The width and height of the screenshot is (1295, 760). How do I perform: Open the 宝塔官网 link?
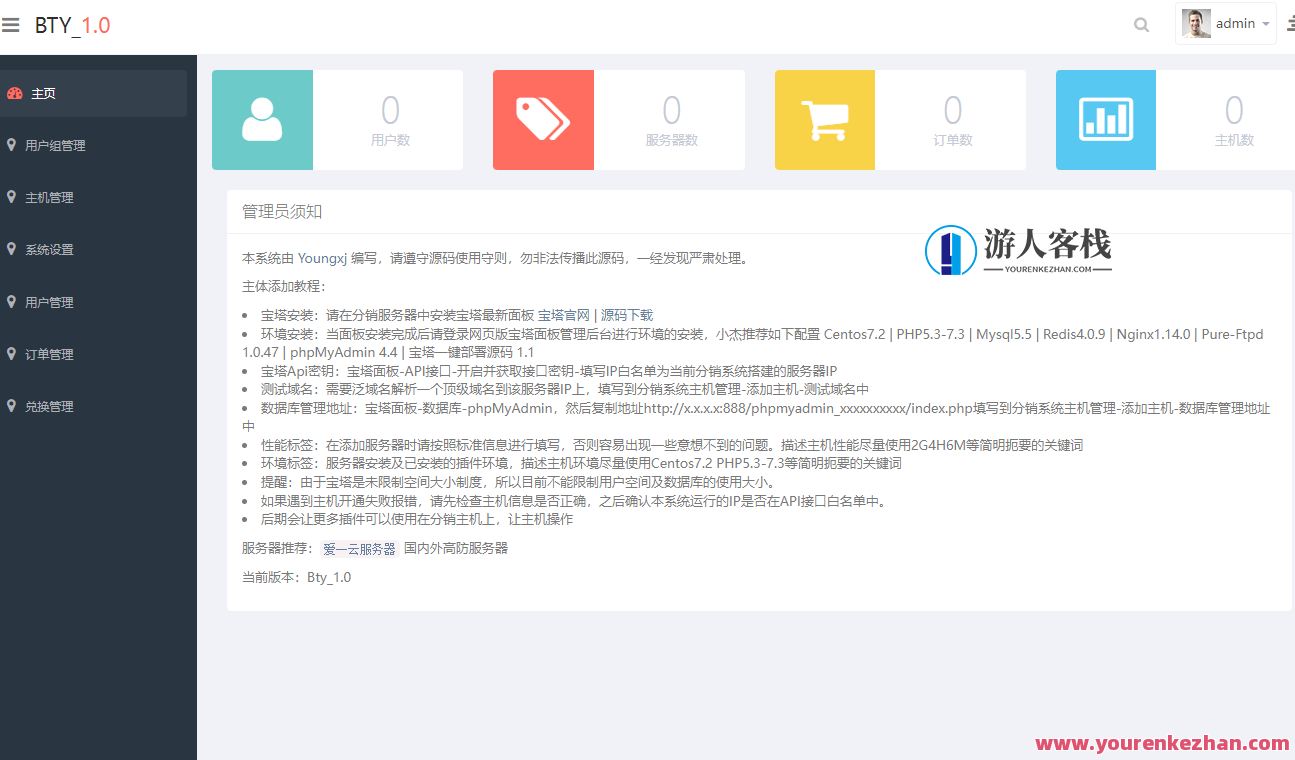coord(565,314)
